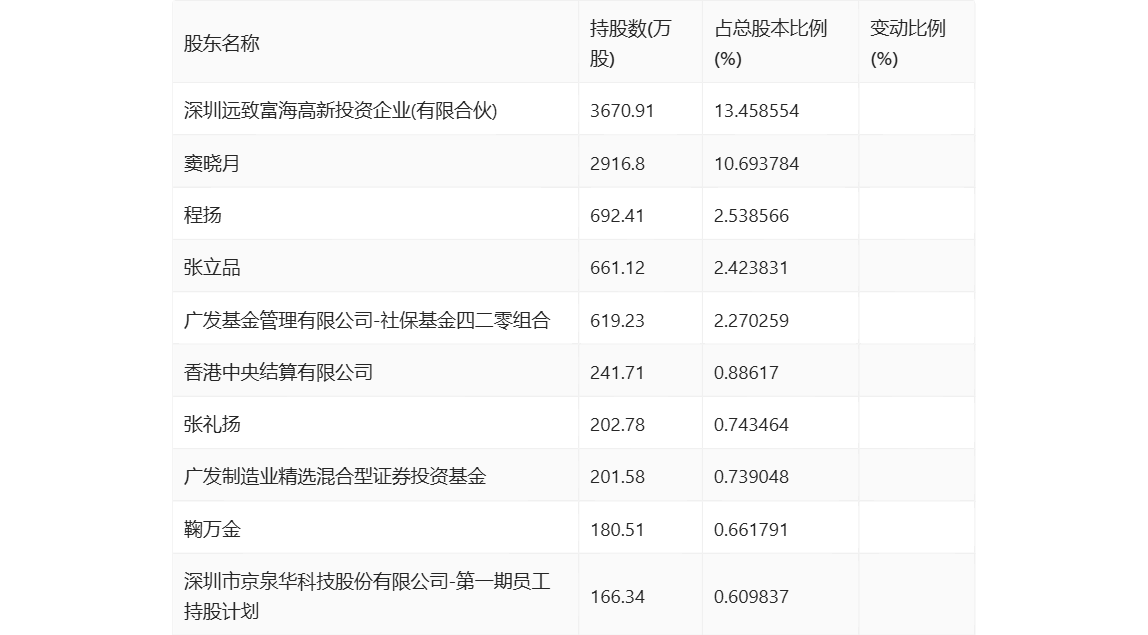This screenshot has width=1148, height=635.
Task: Click the percentage 0.743464
Action: click(x=751, y=424)
